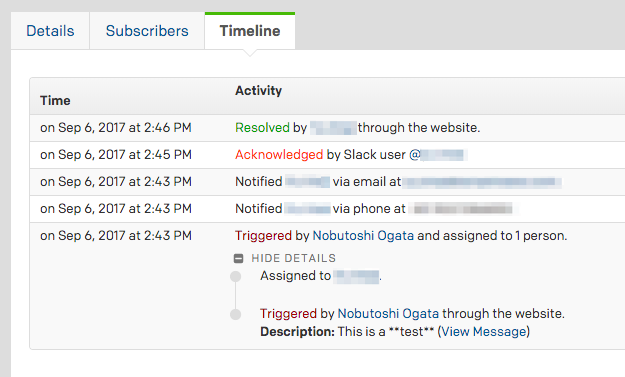The width and height of the screenshot is (625, 377).
Task: Click the Resolved status text
Action: click(262, 128)
